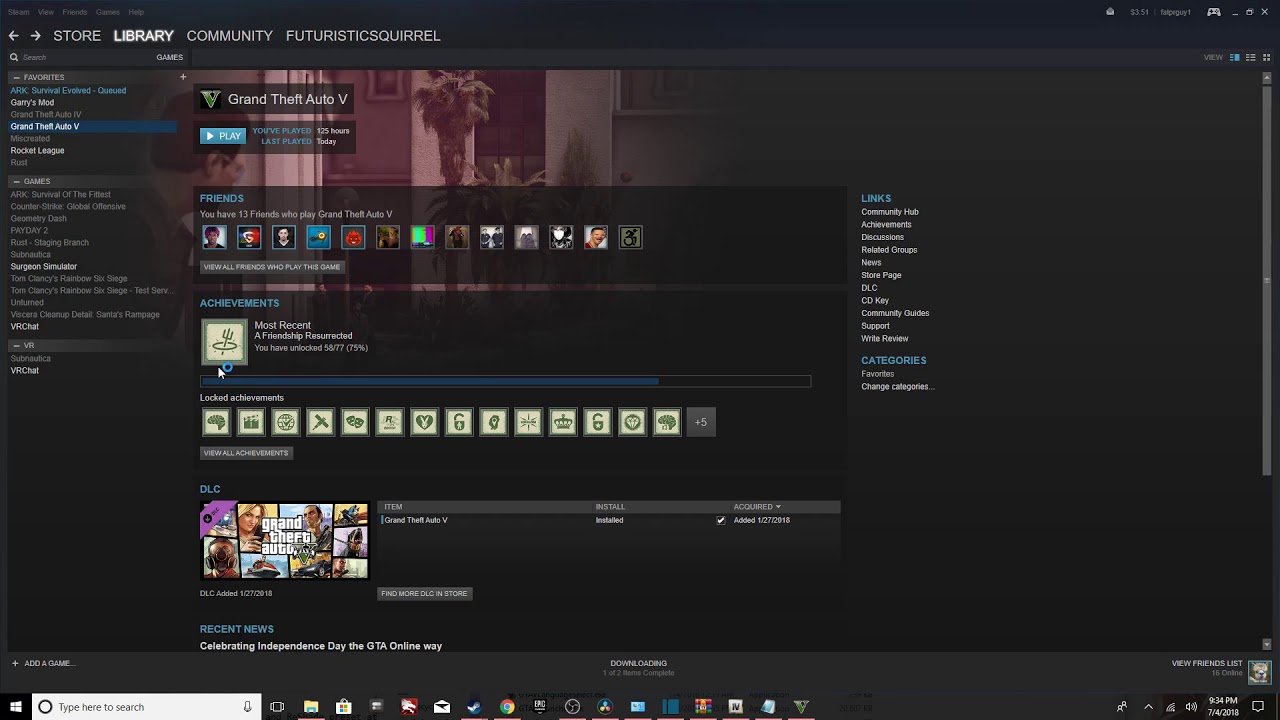The width and height of the screenshot is (1280, 720).
Task: Open the View menu
Action: click(x=46, y=12)
